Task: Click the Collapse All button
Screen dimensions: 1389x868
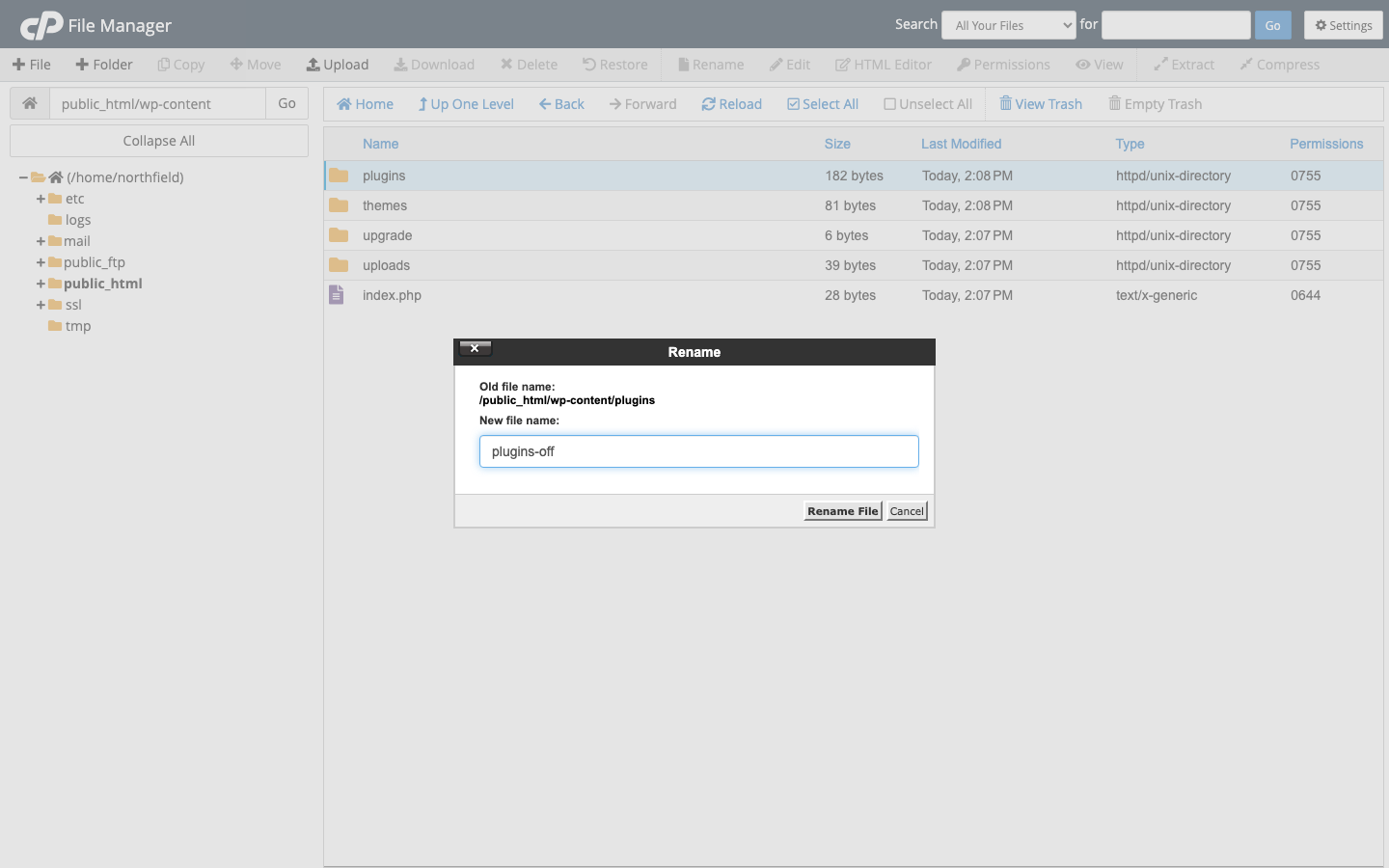Action: coord(159,141)
